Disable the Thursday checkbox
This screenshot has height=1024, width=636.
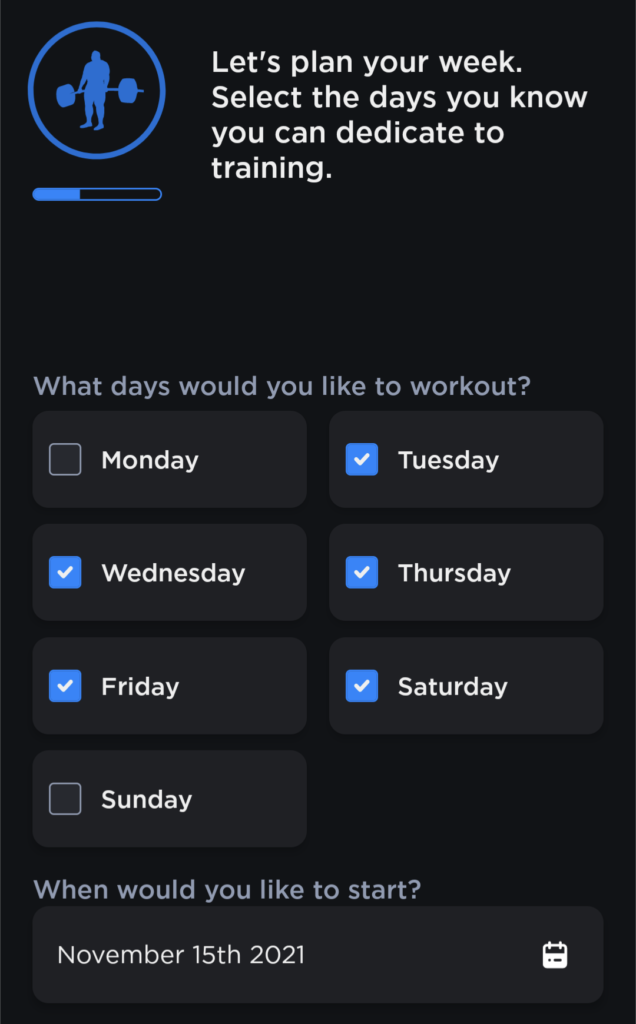tap(362, 573)
